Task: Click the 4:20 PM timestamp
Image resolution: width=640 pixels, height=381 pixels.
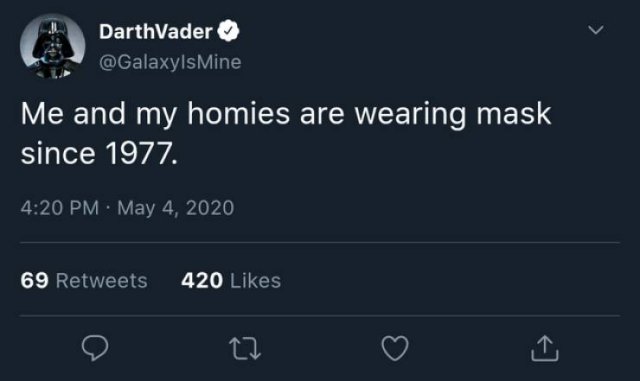Action: click(x=60, y=207)
